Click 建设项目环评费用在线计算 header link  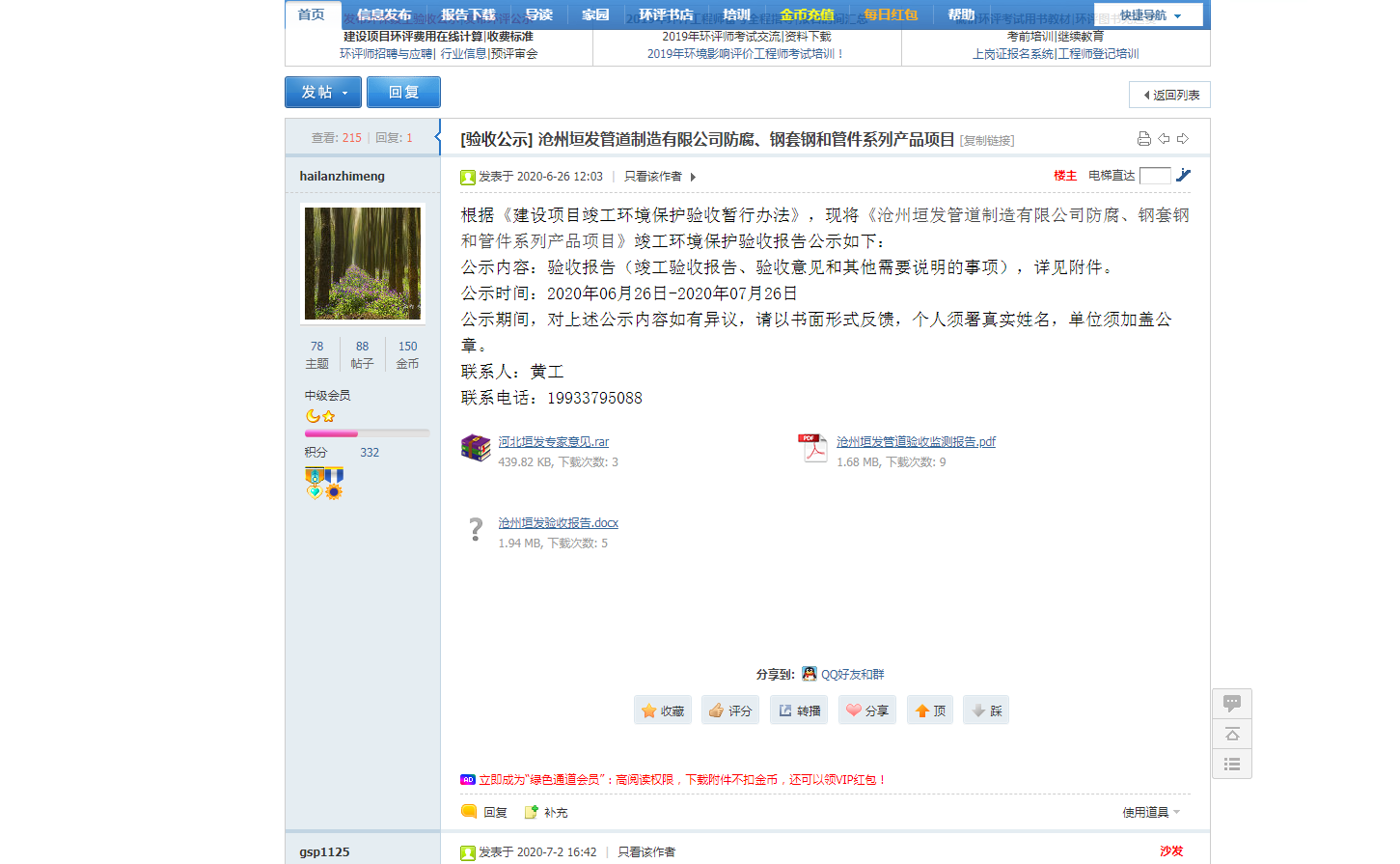click(413, 37)
